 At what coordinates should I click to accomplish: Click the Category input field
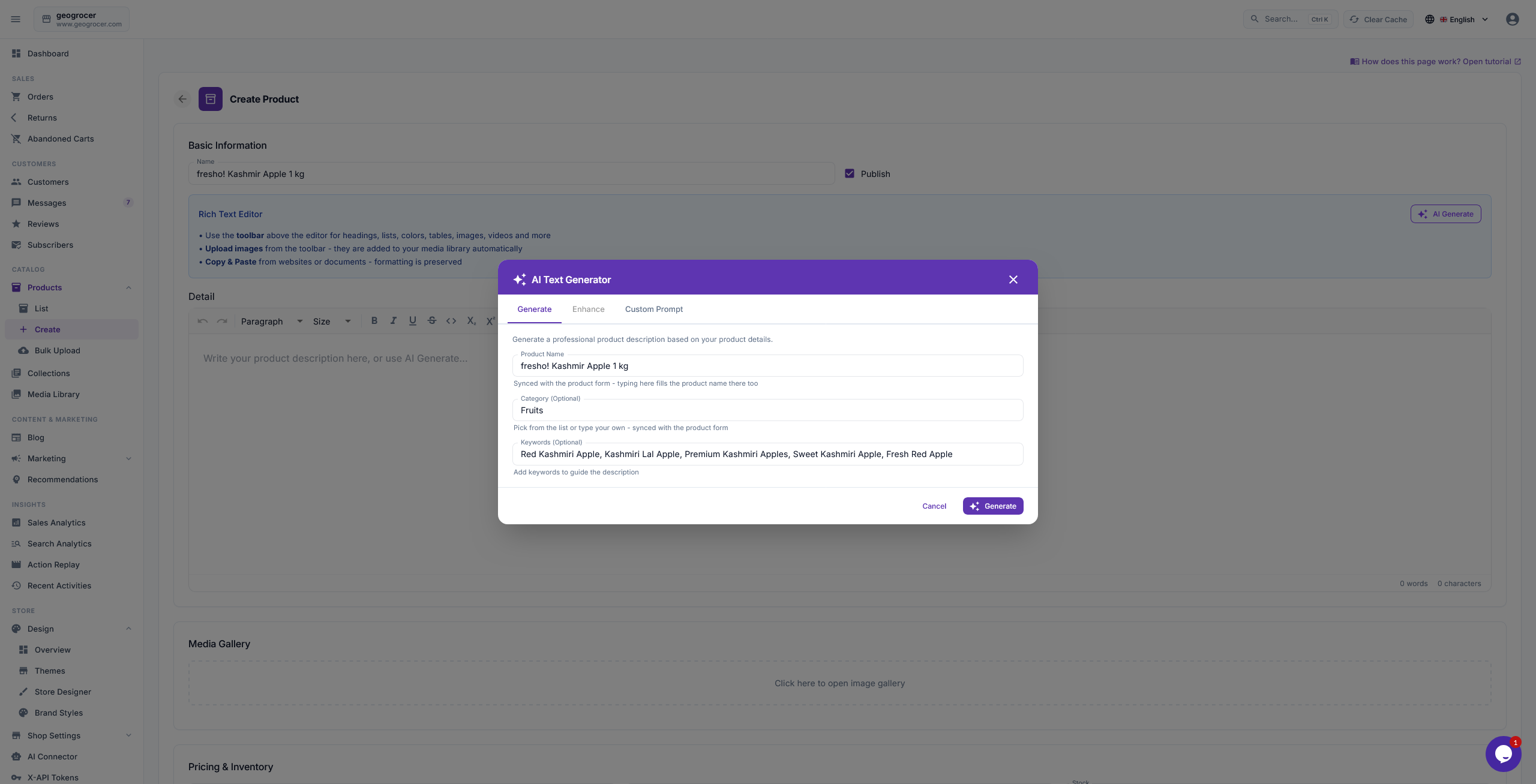pyautogui.click(x=767, y=410)
